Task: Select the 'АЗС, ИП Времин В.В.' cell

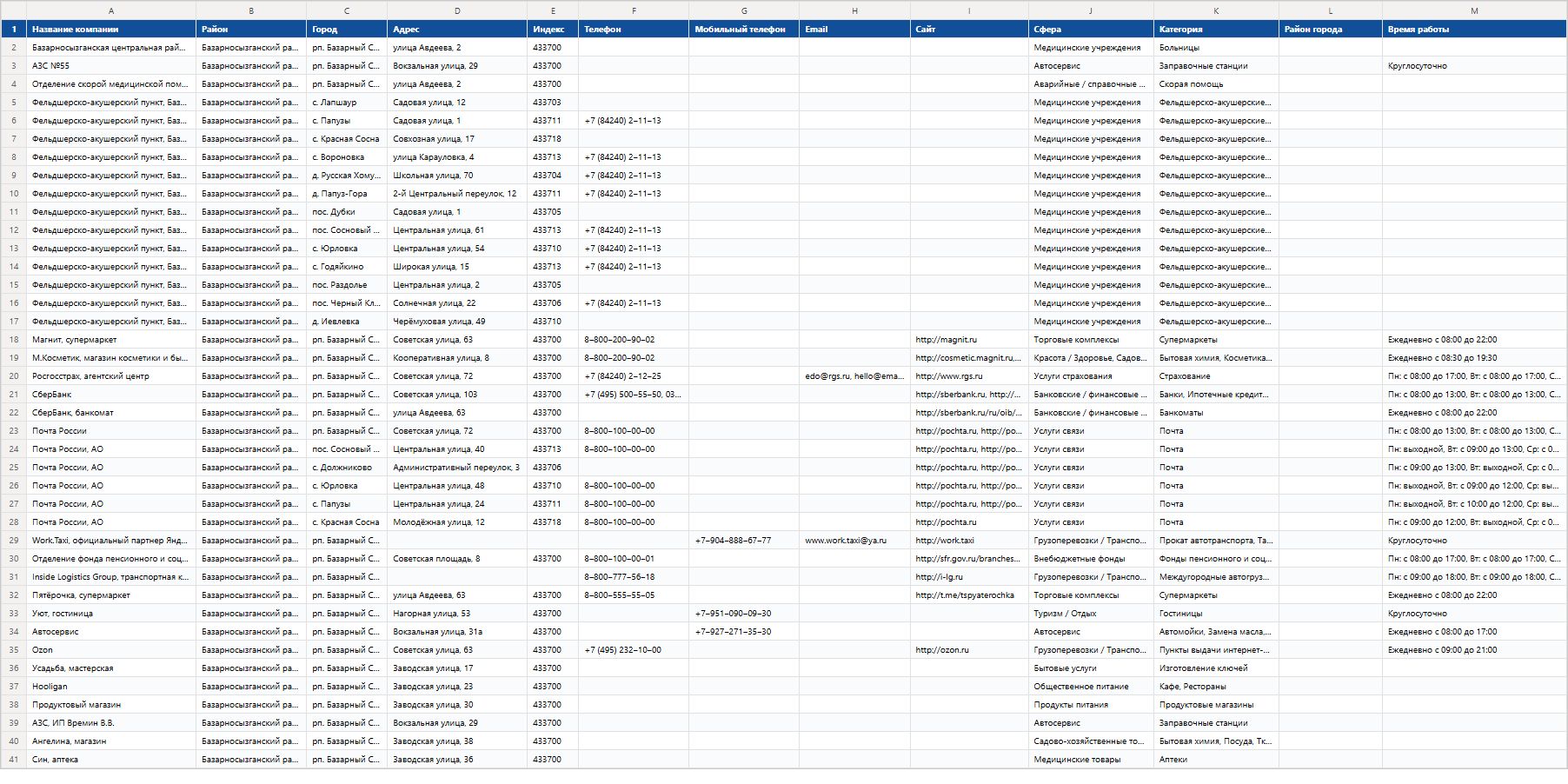Action: [111, 723]
